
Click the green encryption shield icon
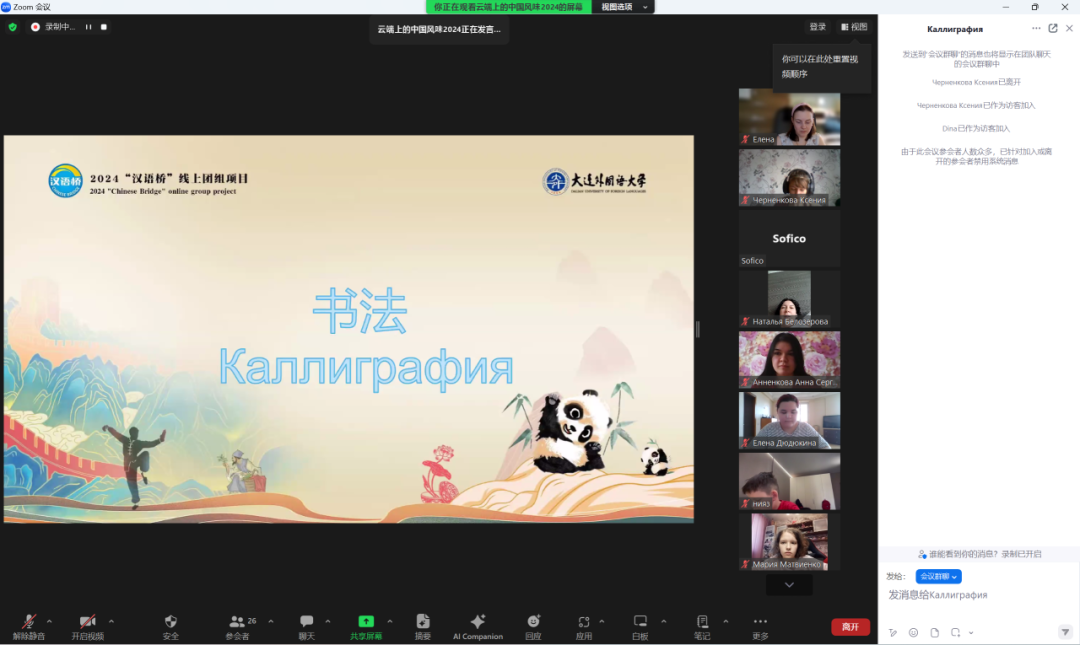[13, 27]
